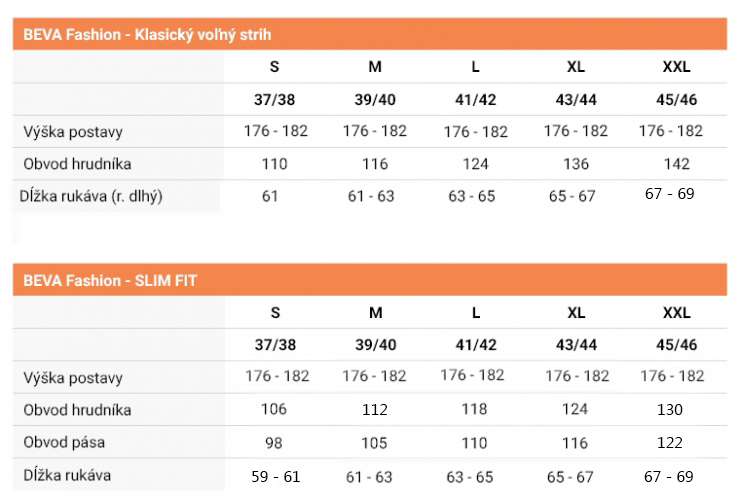
Task: Select the waist value 105 cell
Action: (x=374, y=442)
